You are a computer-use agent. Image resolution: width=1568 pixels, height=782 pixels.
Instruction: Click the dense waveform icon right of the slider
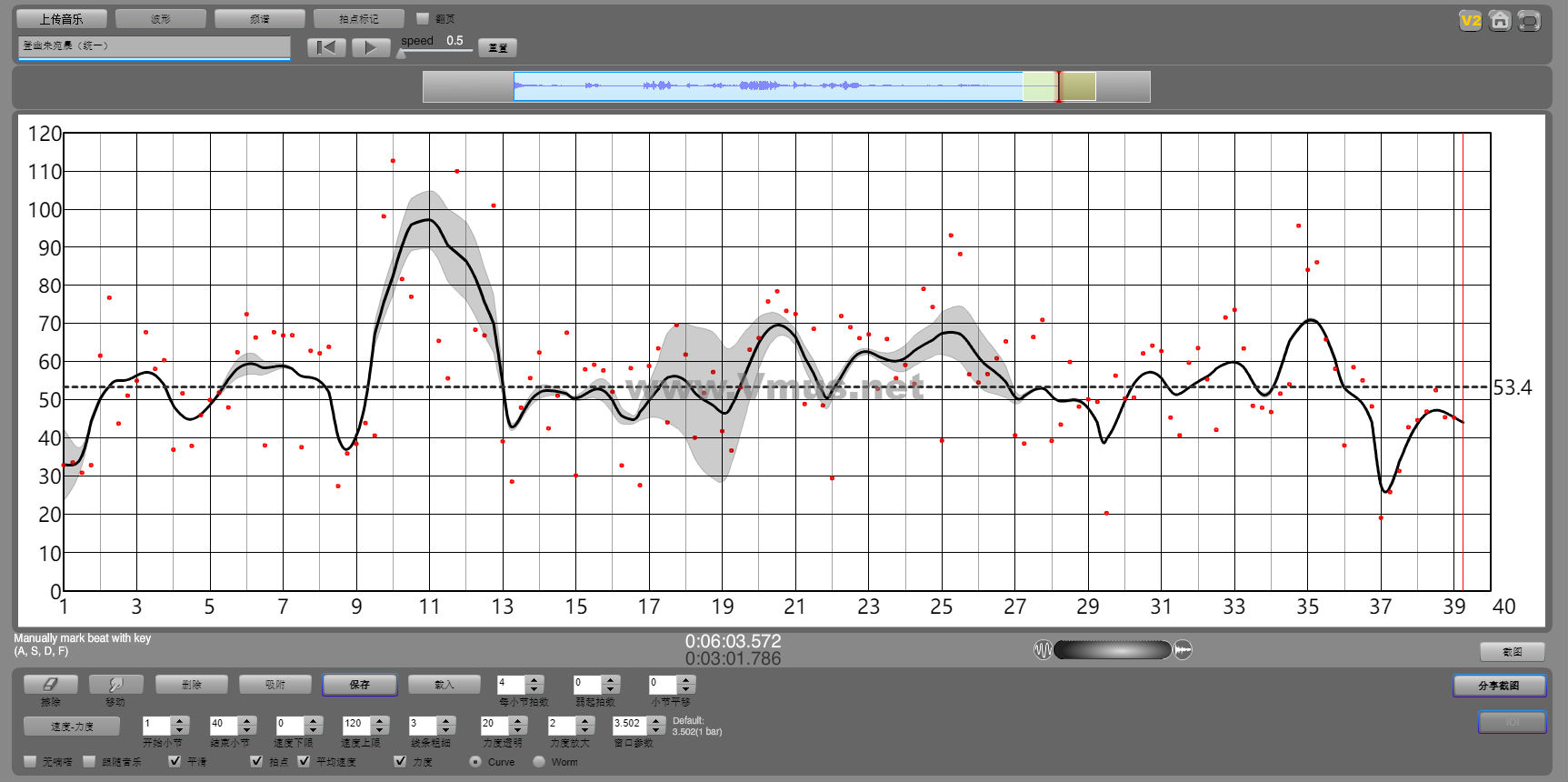[1183, 649]
